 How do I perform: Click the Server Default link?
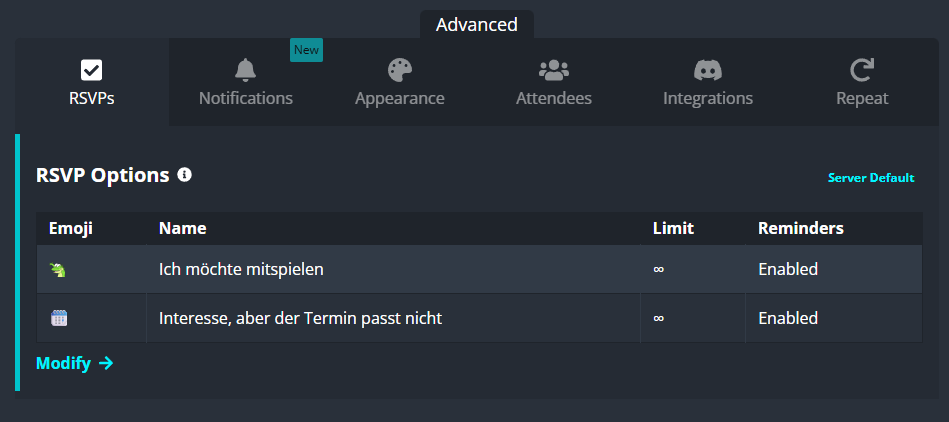871,178
